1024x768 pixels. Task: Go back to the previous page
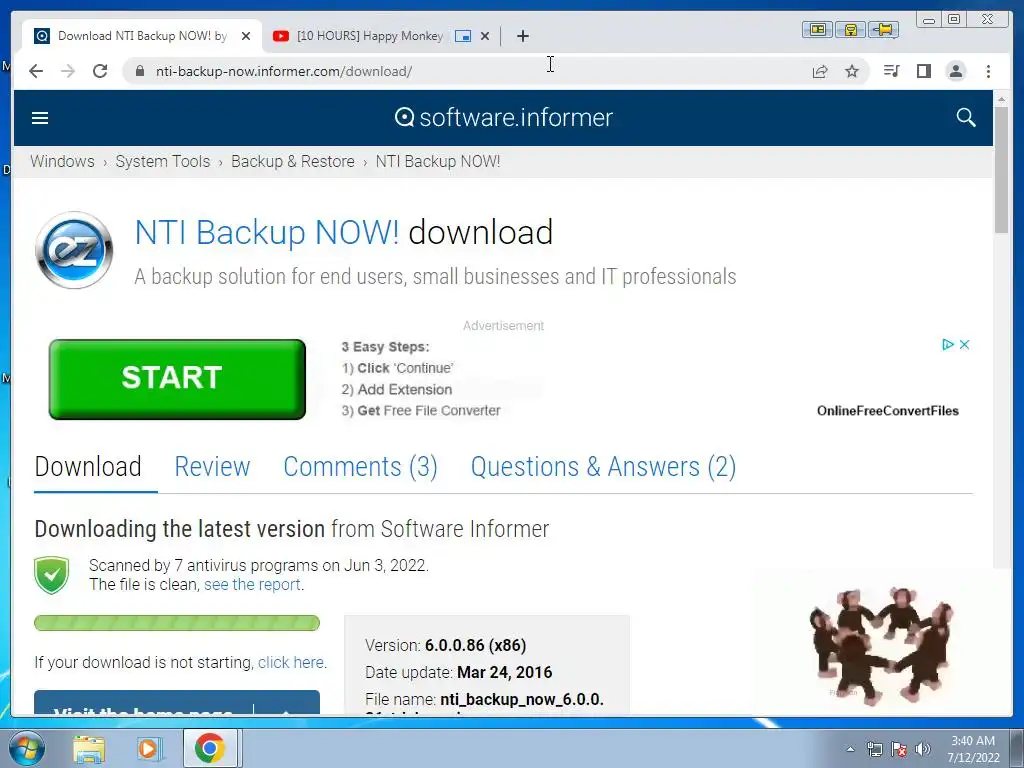36,71
